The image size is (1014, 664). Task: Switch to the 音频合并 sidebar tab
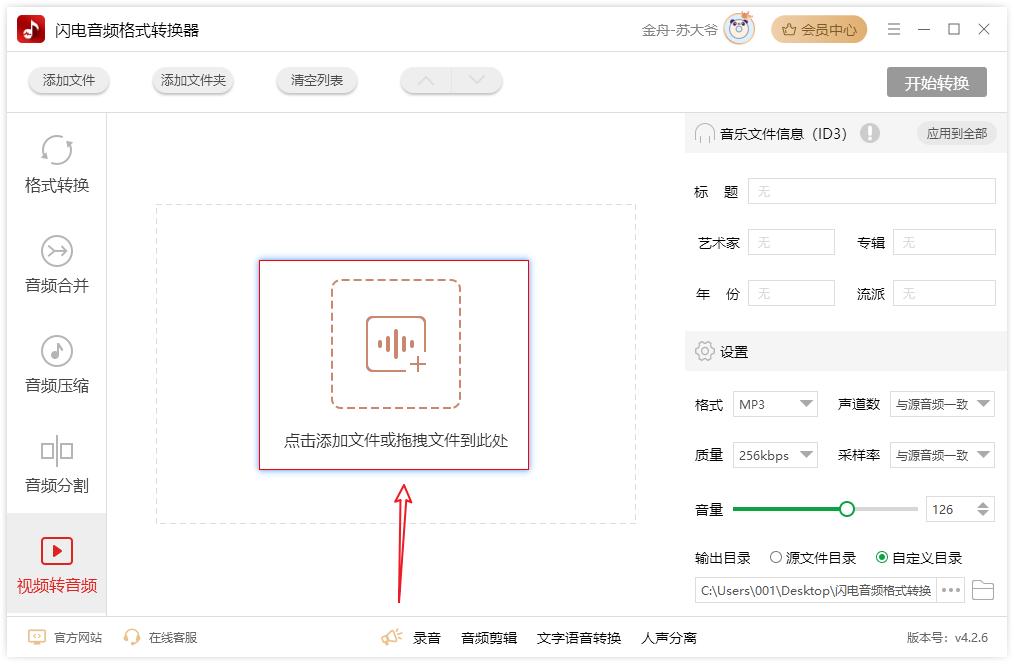click(57, 265)
